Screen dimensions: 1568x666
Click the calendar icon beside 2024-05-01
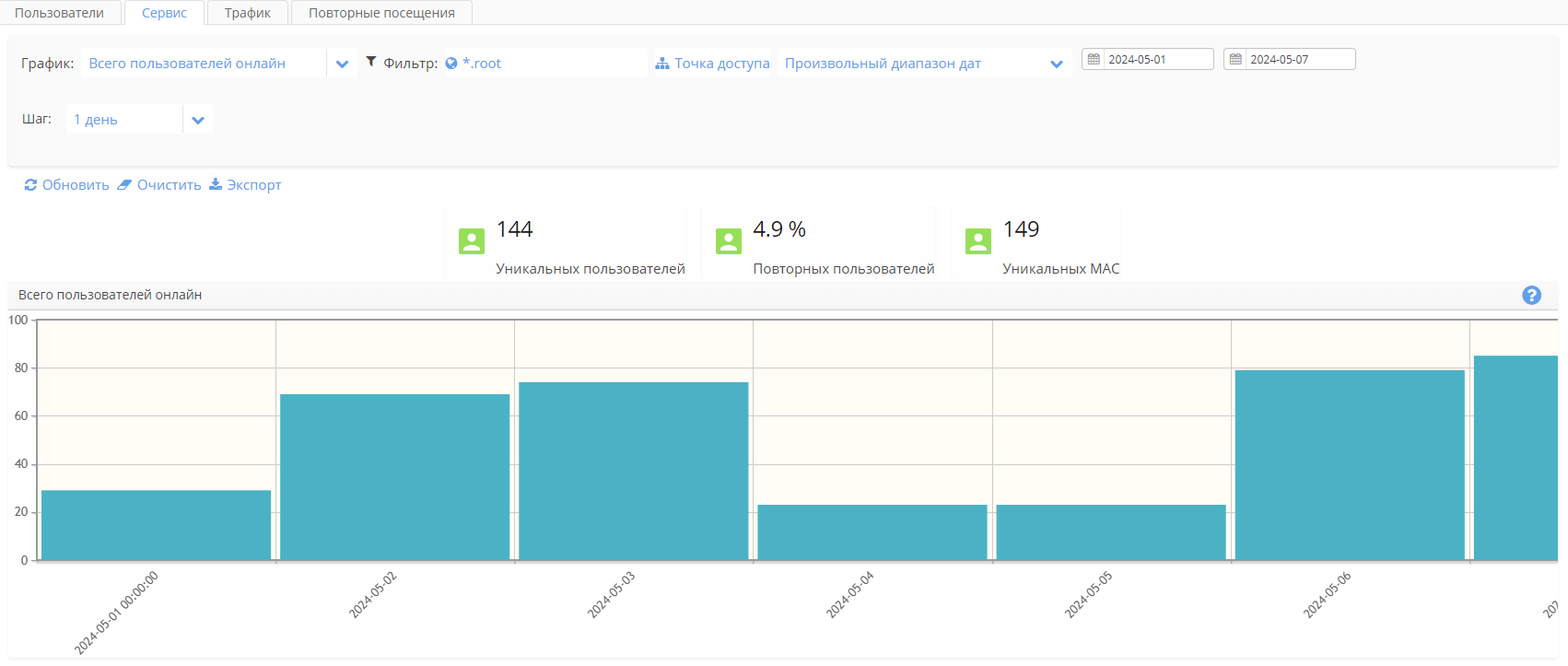pos(1094,59)
